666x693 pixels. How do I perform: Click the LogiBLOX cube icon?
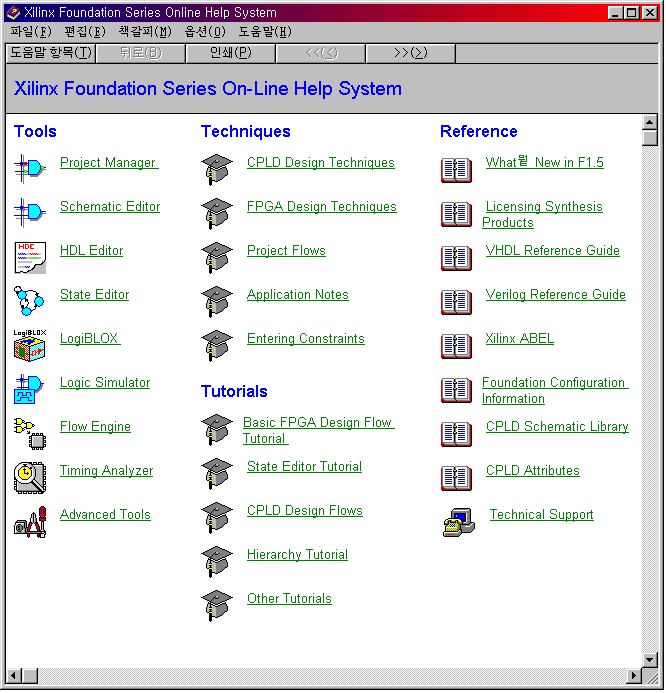point(30,345)
